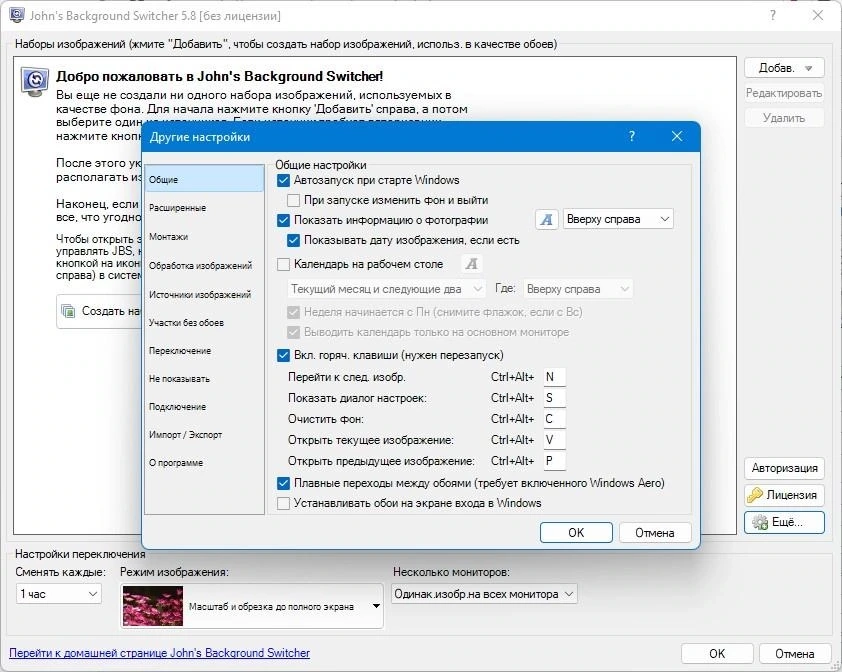The height and width of the screenshot is (672, 842).
Task: Open Сменять каждые 1 час dropdown
Action: [x=59, y=594]
